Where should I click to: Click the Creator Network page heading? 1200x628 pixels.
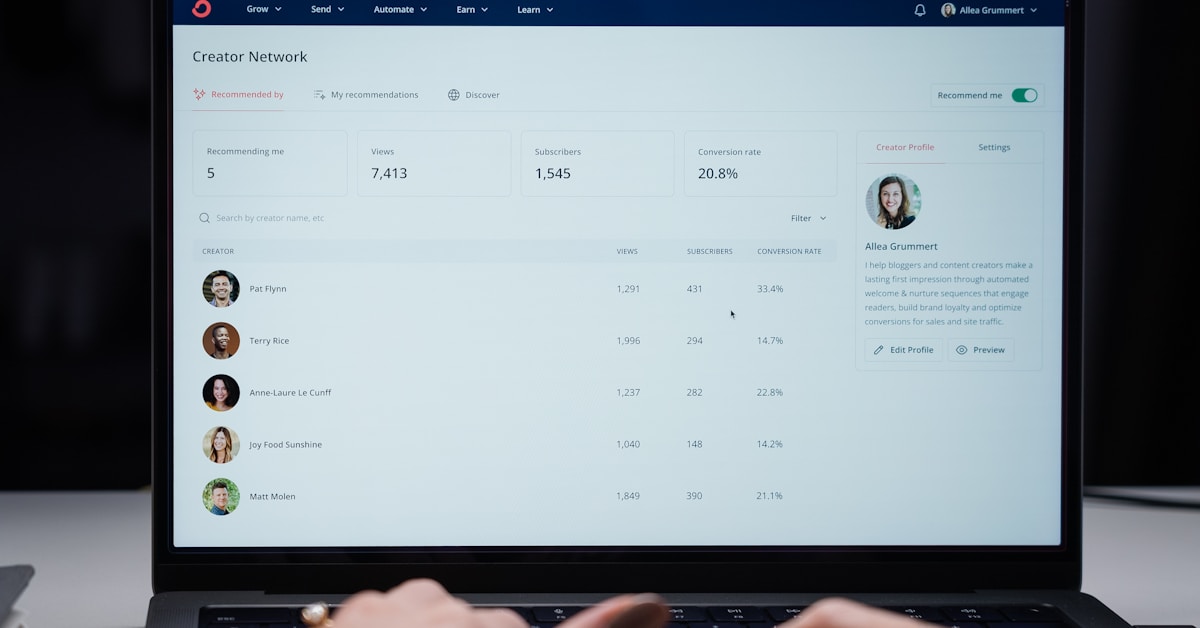pos(250,57)
